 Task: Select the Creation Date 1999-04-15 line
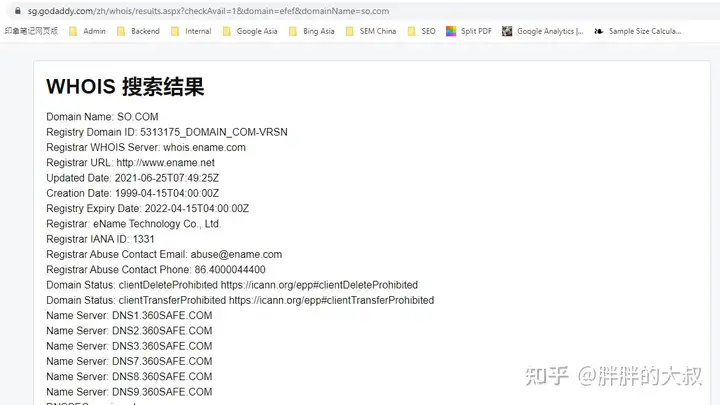132,193
